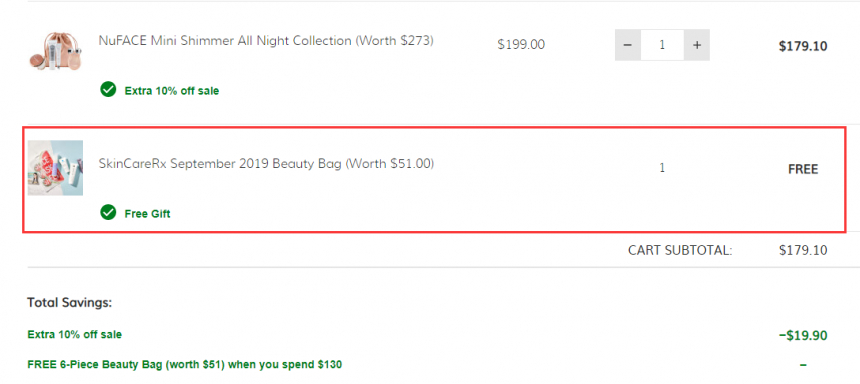This screenshot has width=860, height=384.
Task: Click the −$19.90 savings amount
Action: (803, 335)
